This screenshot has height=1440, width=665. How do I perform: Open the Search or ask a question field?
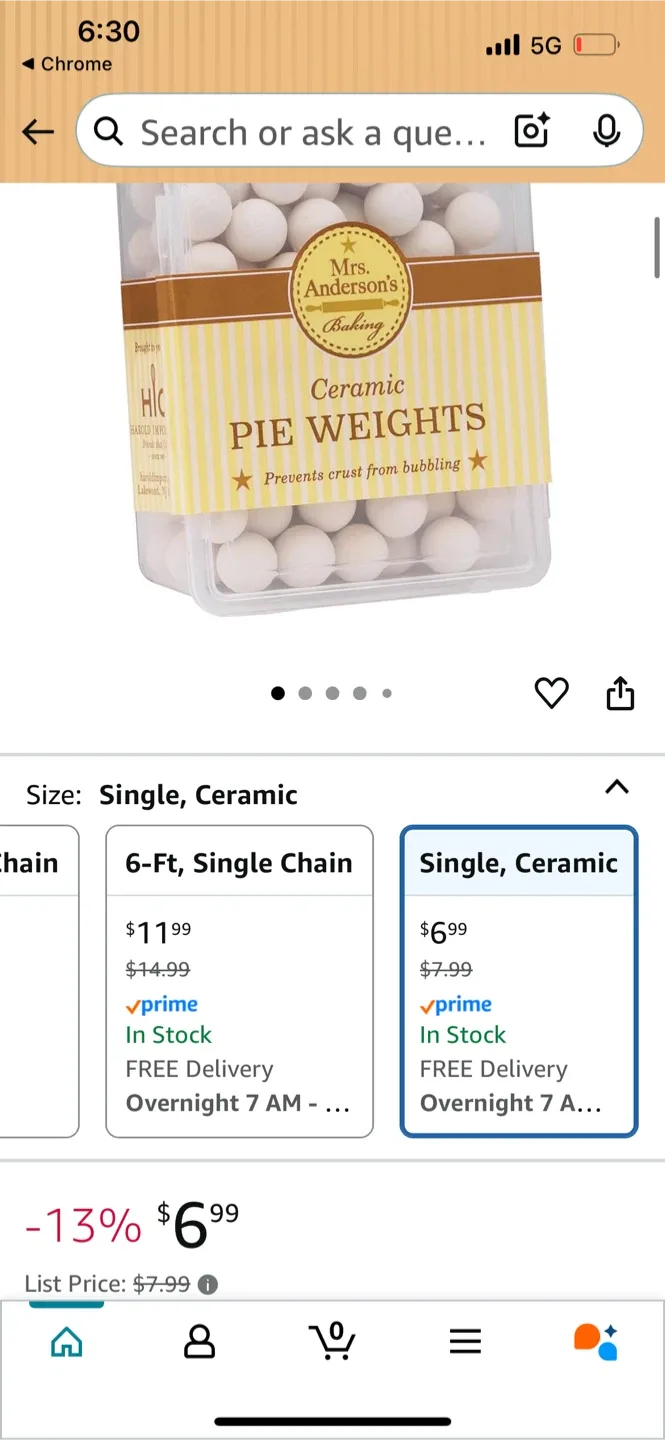(300, 131)
